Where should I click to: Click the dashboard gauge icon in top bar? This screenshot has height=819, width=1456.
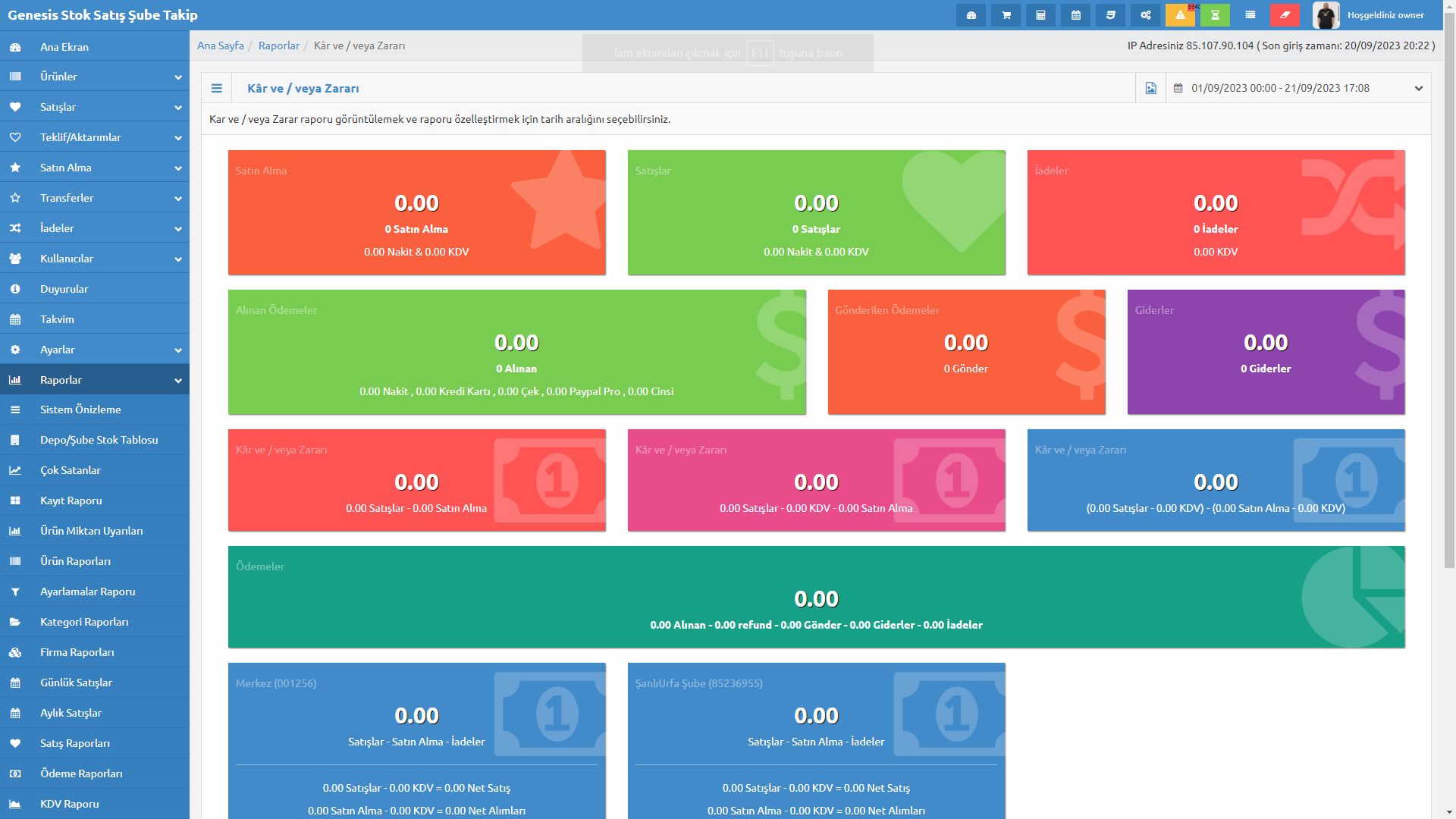[971, 15]
